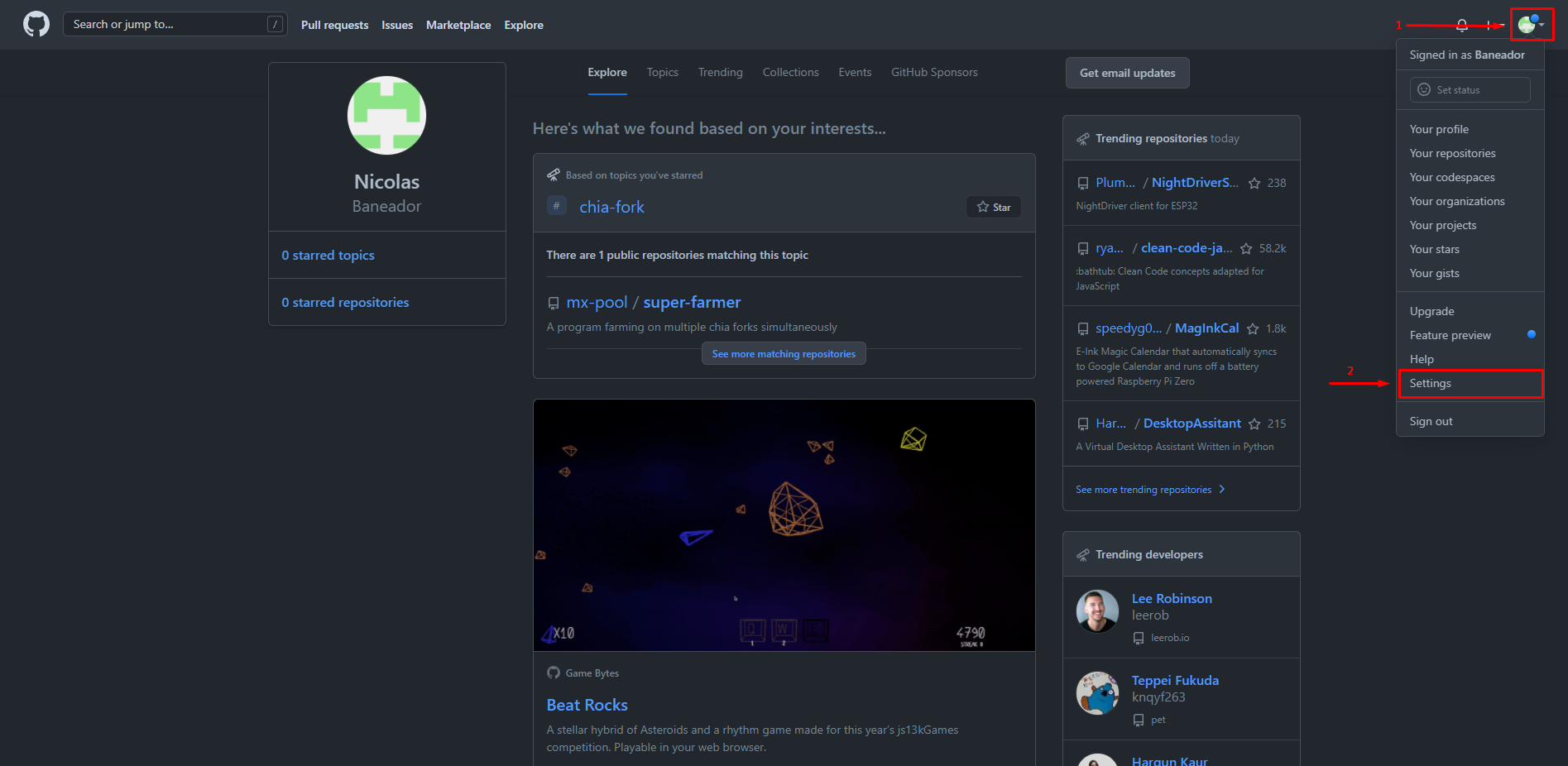Click the GitHub logo in header

[36, 24]
